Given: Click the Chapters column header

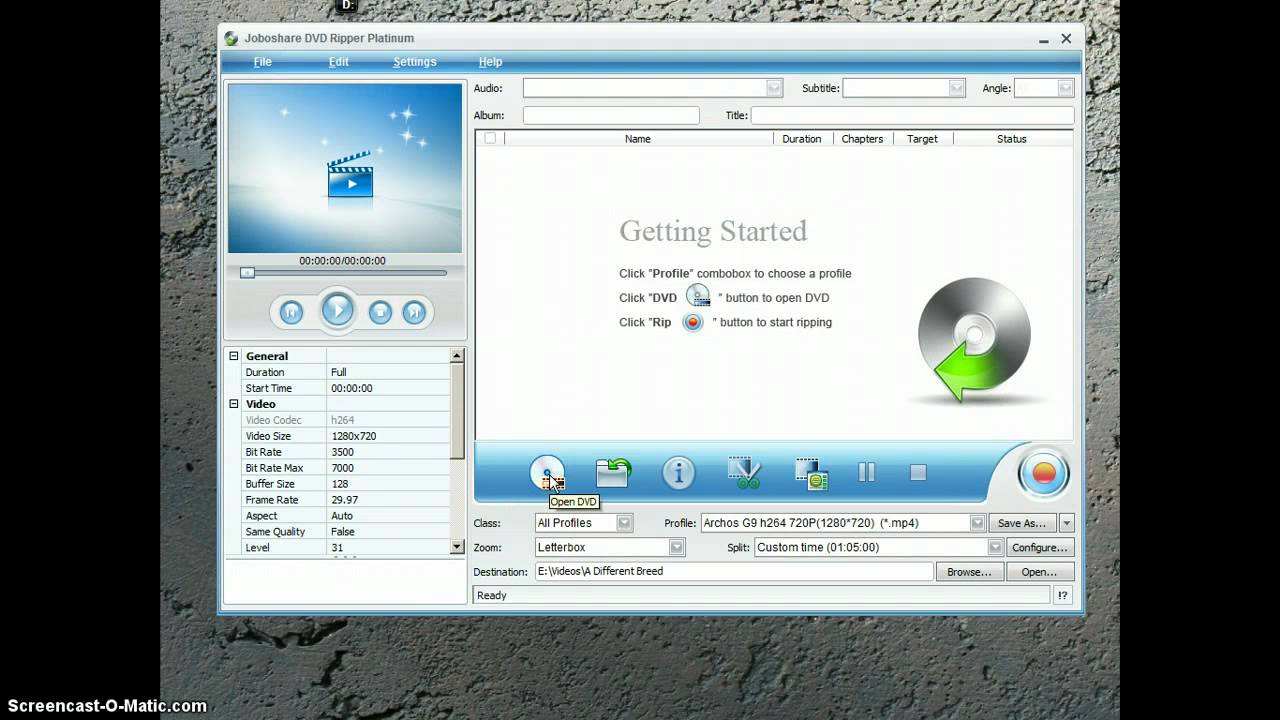Looking at the screenshot, I should 862,139.
